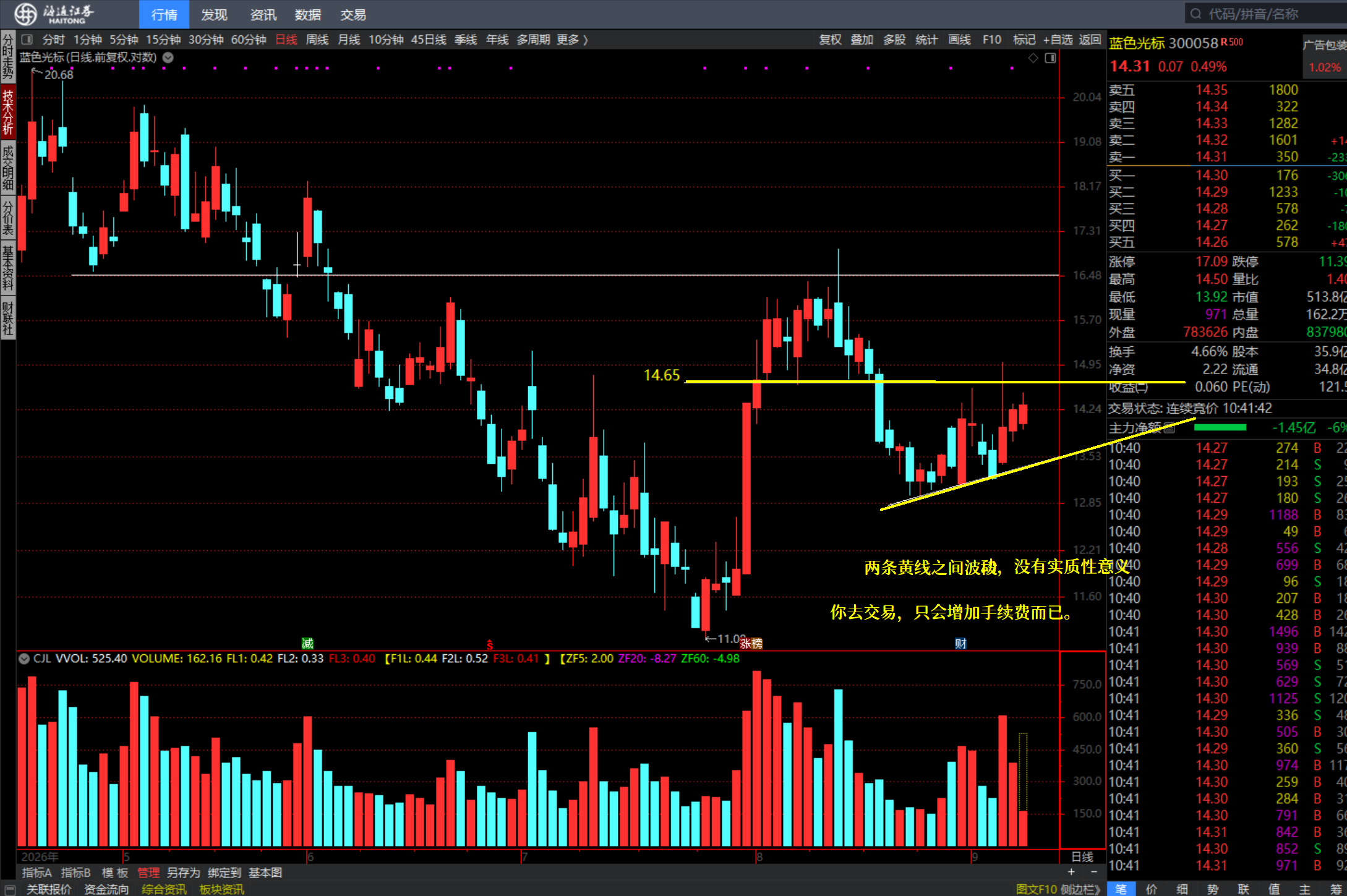Expand the CJL volume indicator dropdown
The width and height of the screenshot is (1347, 896).
[x=24, y=659]
